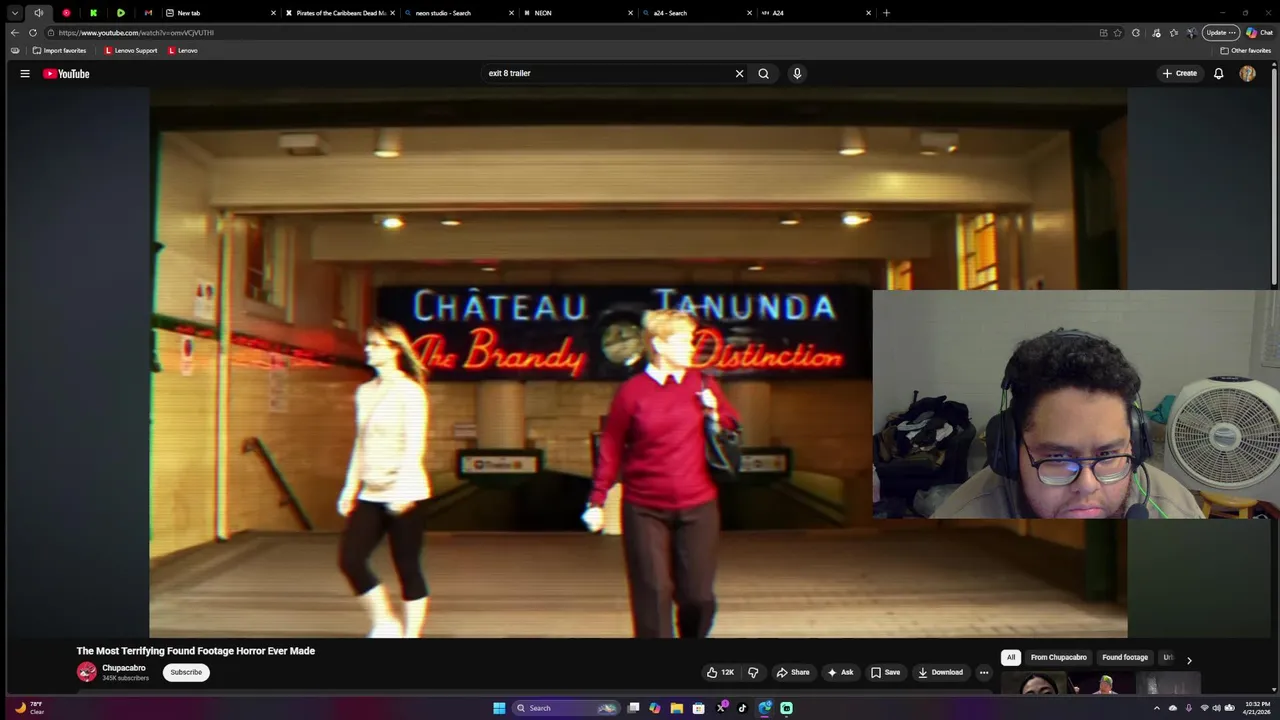The height and width of the screenshot is (720, 1280).
Task: Open volume control in system tray
Action: [x=1217, y=708]
